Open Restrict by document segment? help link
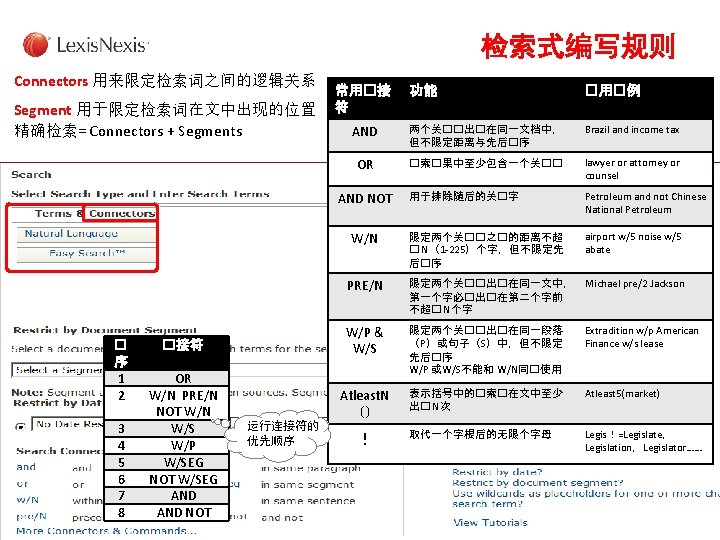 538,483
